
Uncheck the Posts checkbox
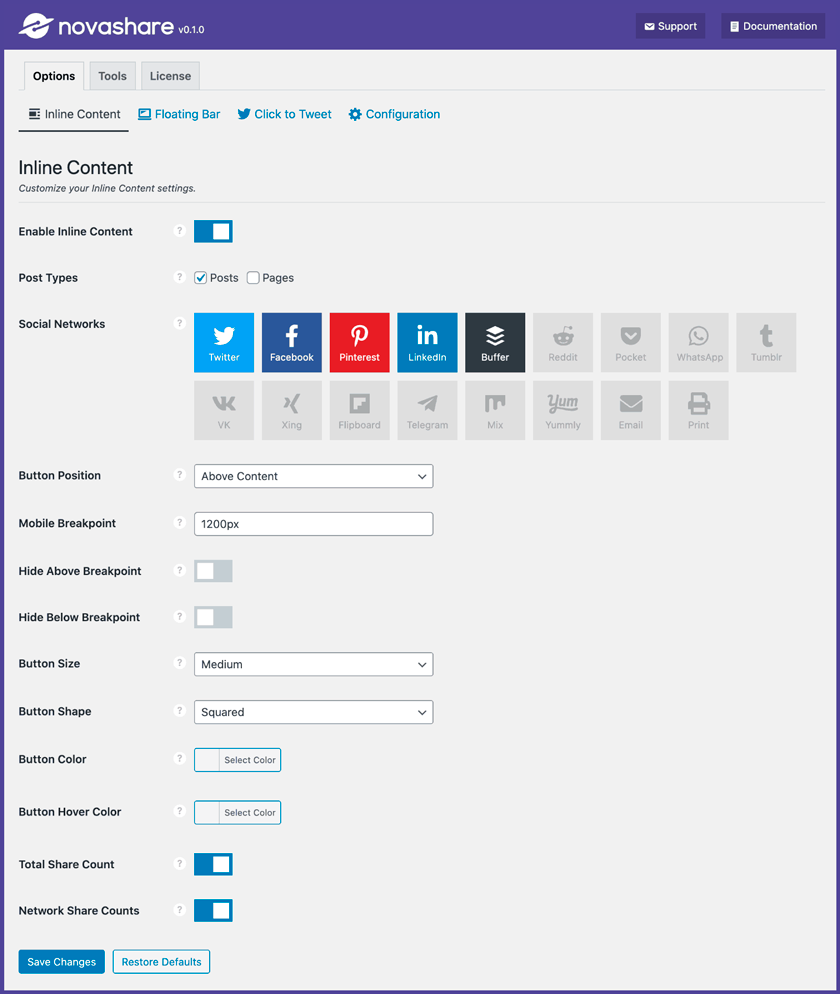(x=200, y=278)
